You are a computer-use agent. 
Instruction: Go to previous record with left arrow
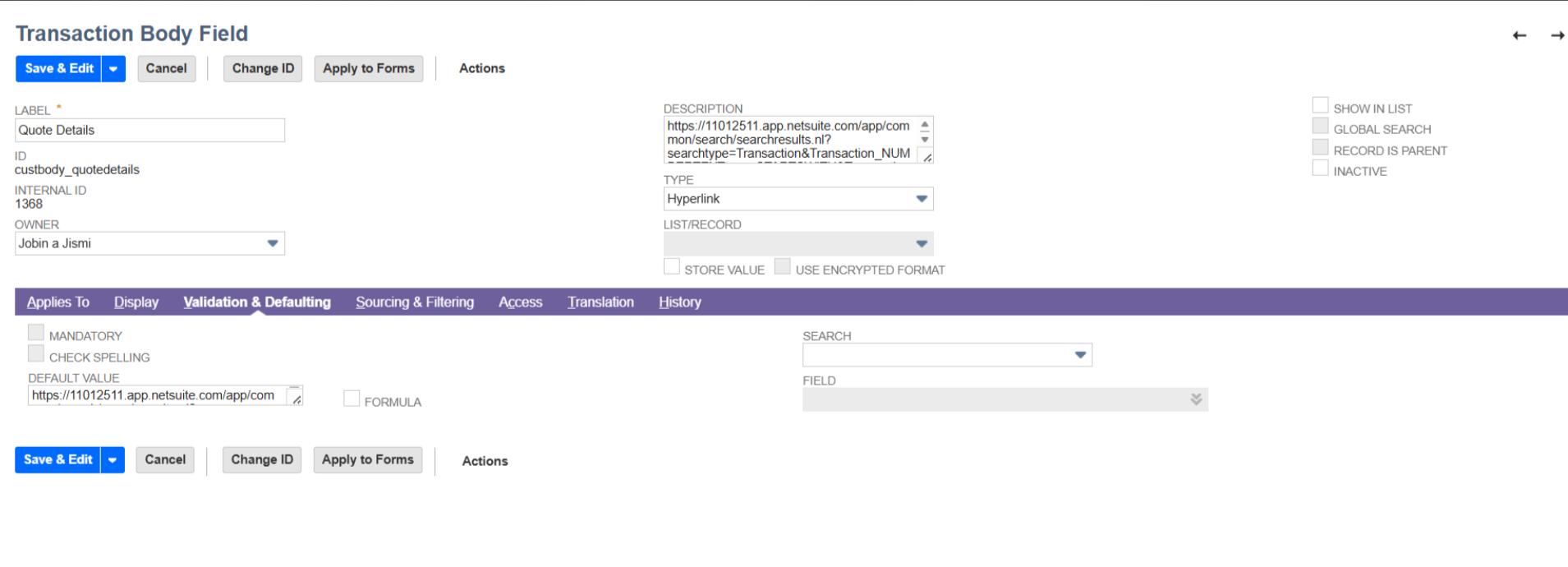tap(1520, 35)
